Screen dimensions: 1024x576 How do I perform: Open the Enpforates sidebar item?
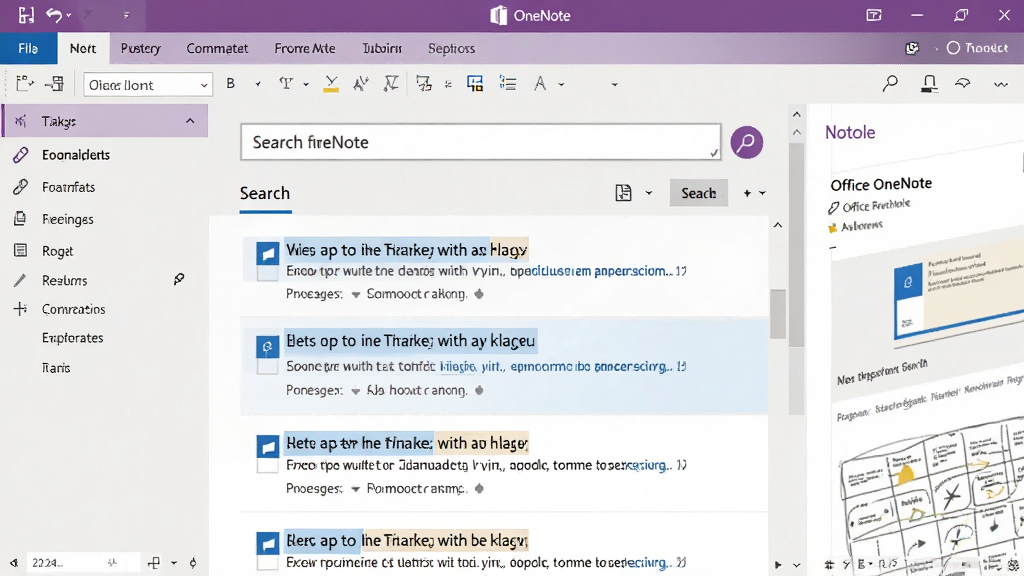tap(72, 338)
